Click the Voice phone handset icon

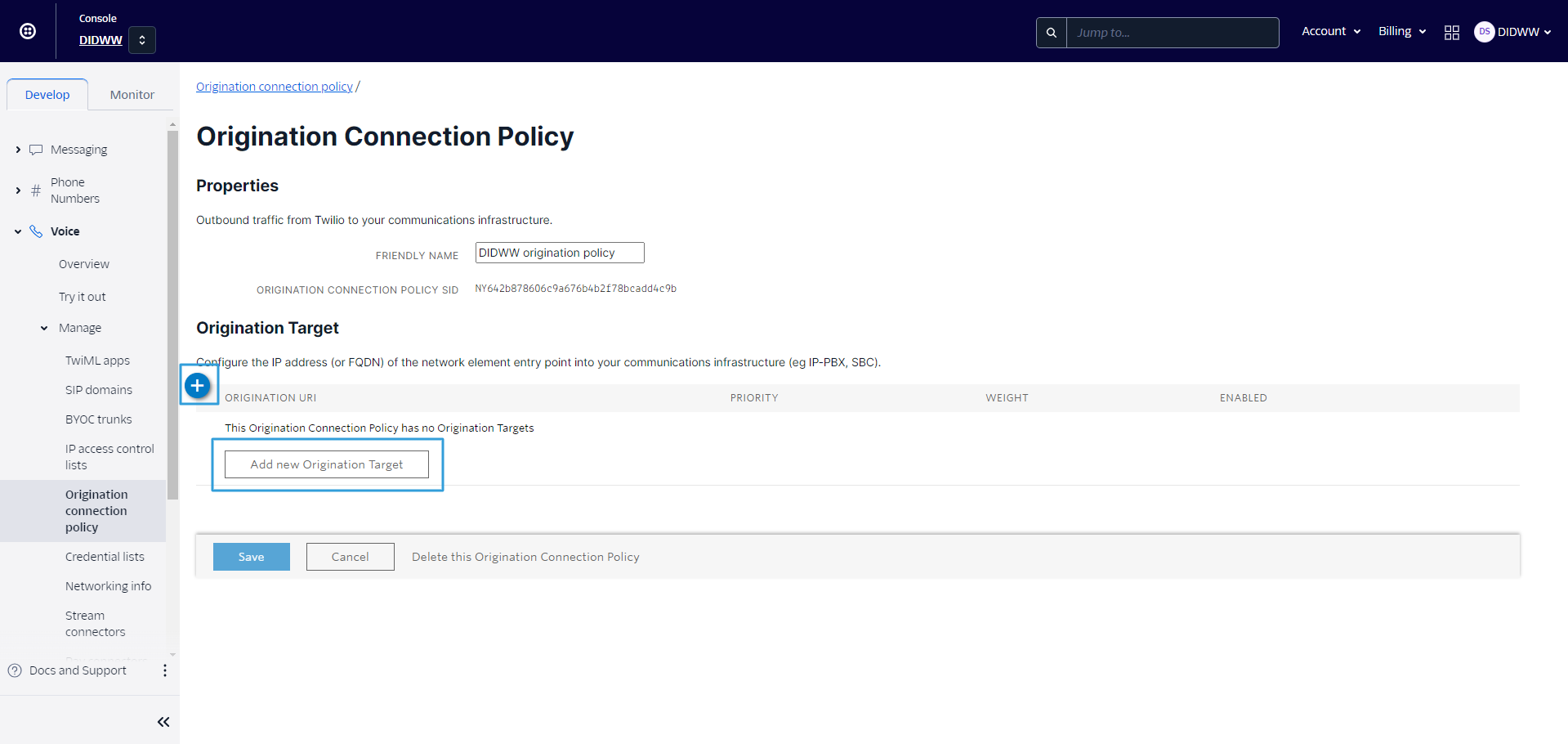click(x=36, y=231)
